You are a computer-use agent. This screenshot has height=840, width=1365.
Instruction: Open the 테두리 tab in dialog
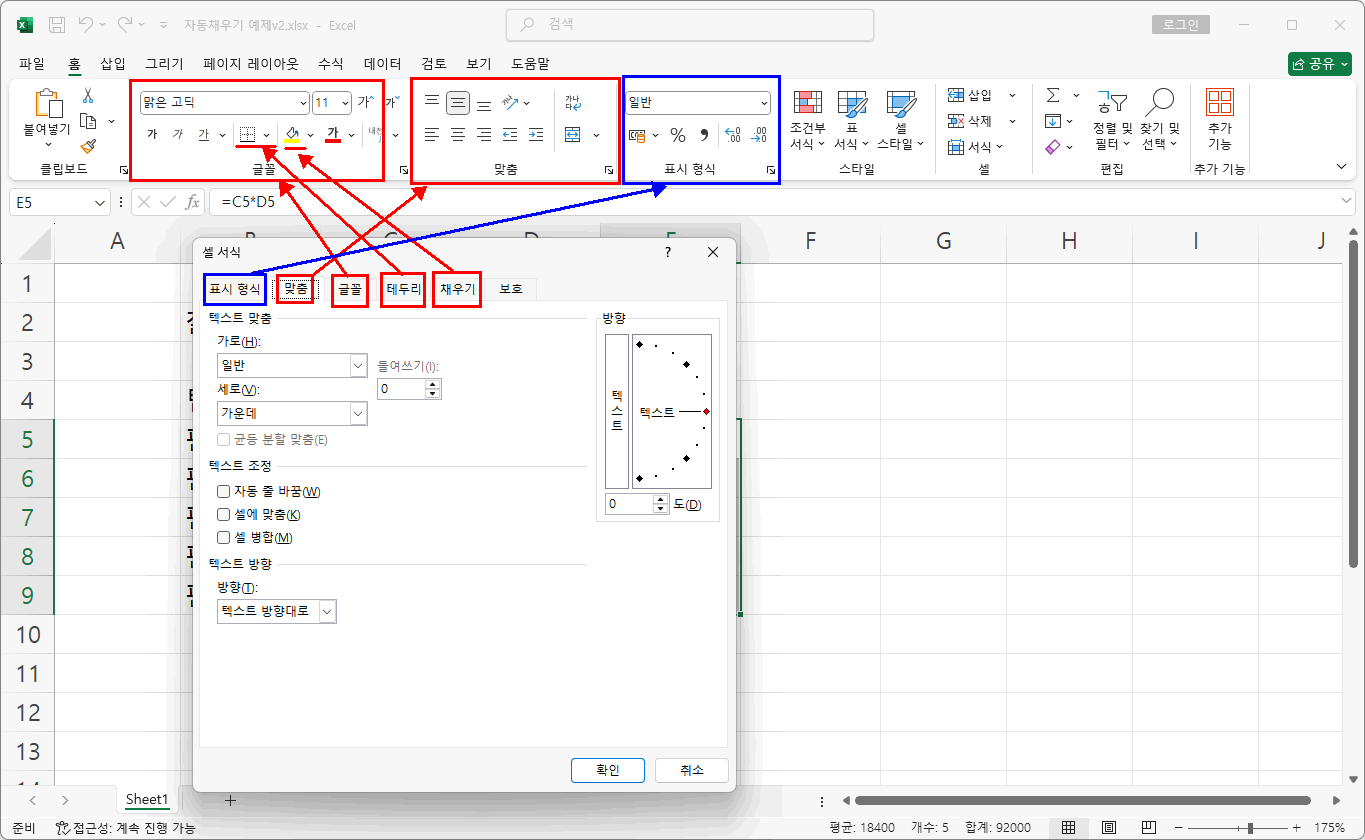point(404,289)
